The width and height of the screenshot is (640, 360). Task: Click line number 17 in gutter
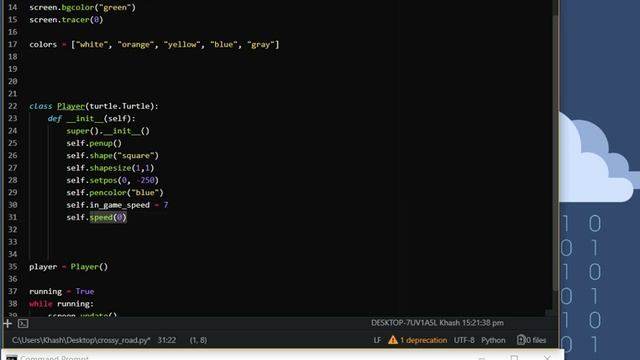pos(13,44)
